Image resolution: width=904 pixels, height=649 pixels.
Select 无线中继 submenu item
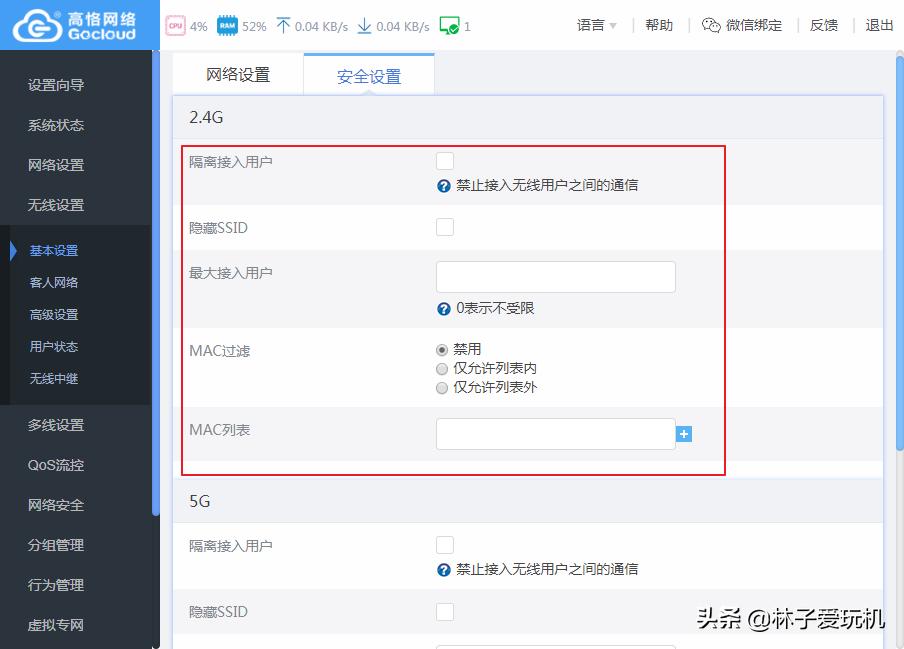point(54,379)
